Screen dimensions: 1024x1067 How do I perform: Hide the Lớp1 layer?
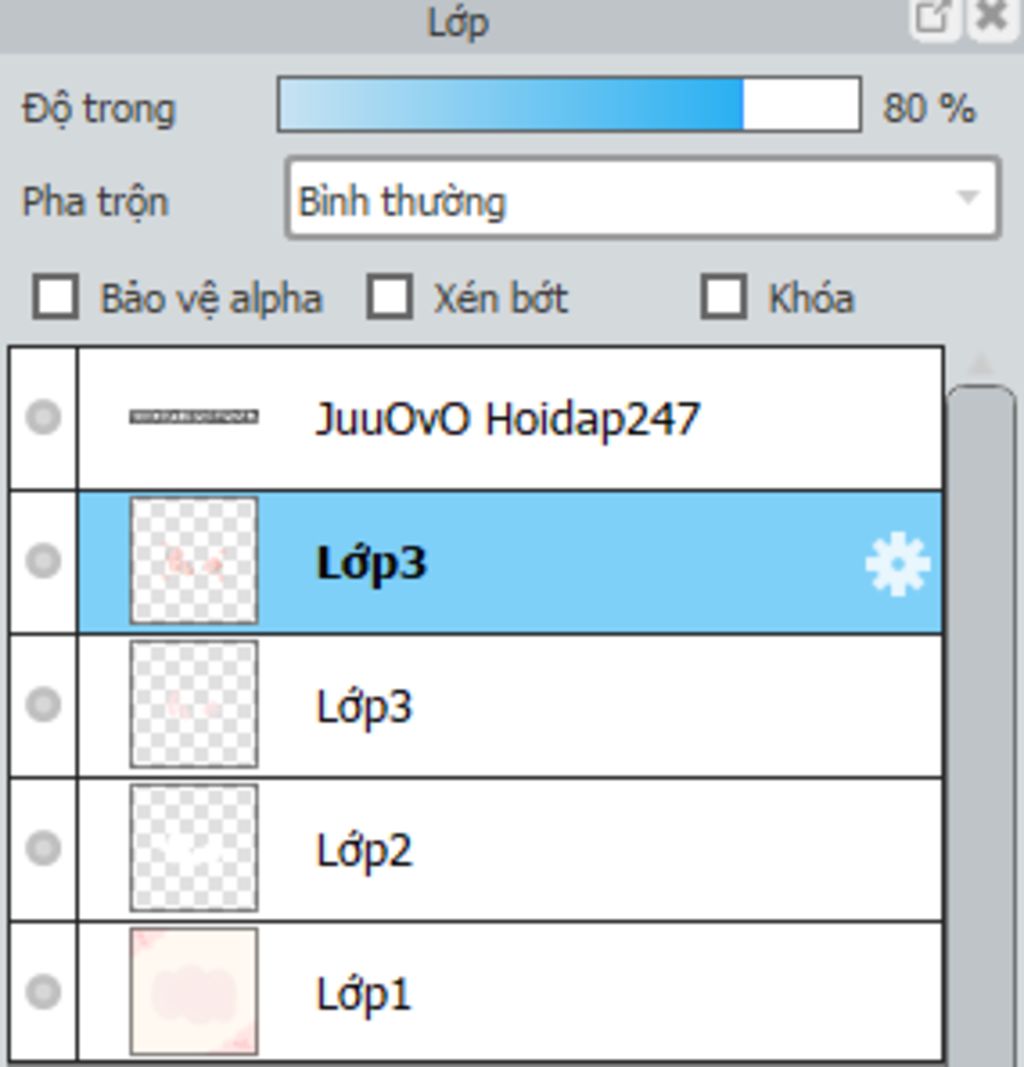click(43, 992)
